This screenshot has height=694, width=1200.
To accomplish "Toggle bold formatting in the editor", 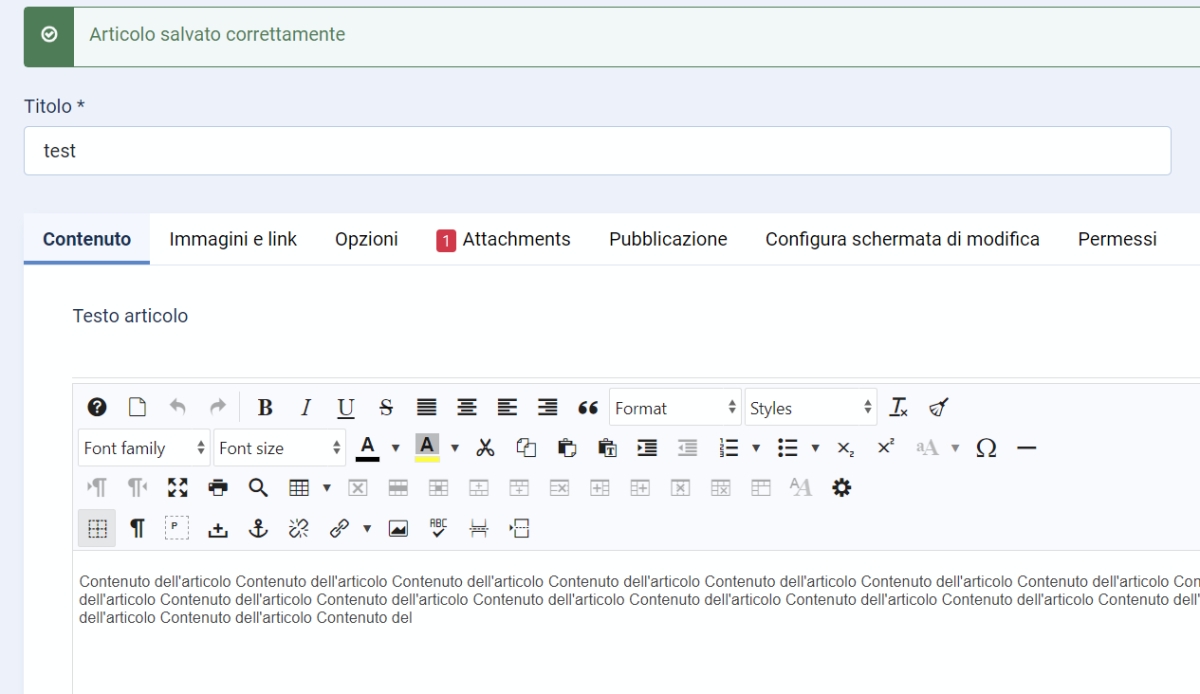I will (x=265, y=408).
